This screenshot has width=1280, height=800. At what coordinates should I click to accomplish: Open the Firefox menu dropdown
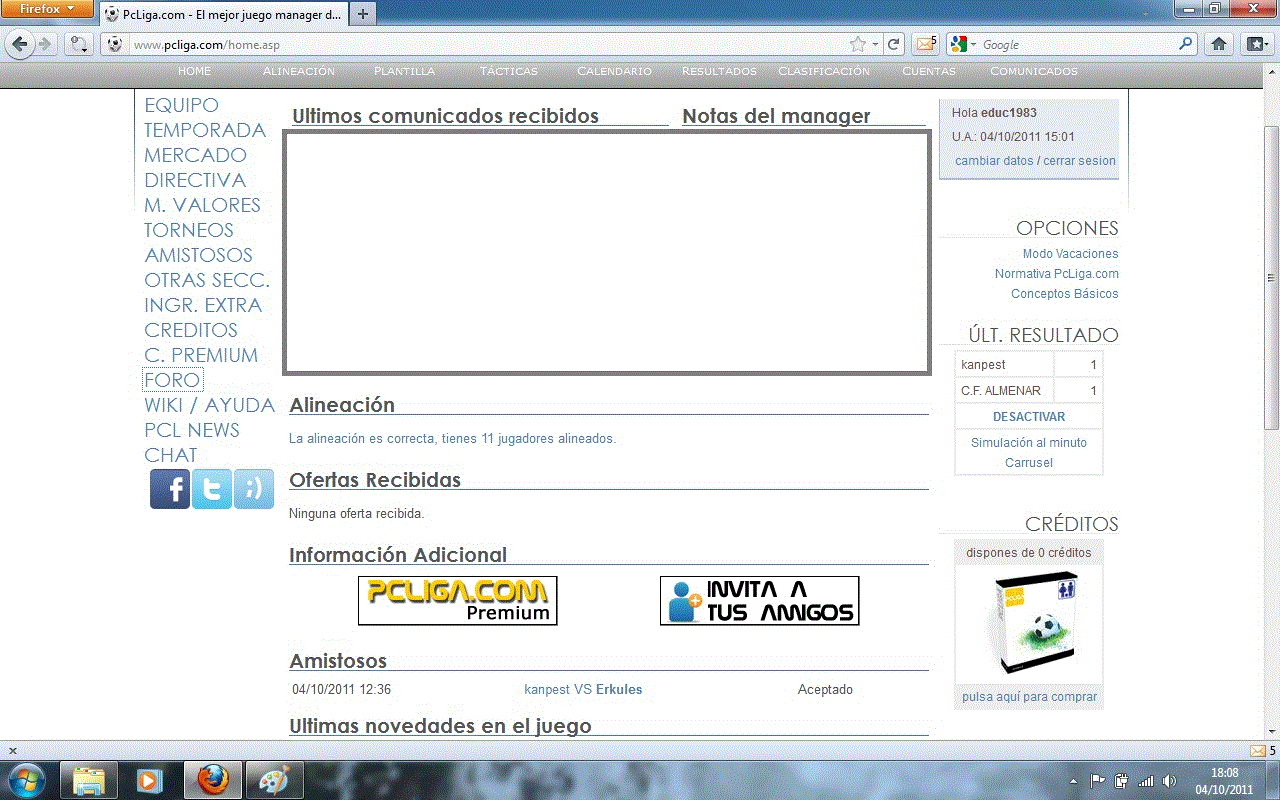pyautogui.click(x=48, y=9)
